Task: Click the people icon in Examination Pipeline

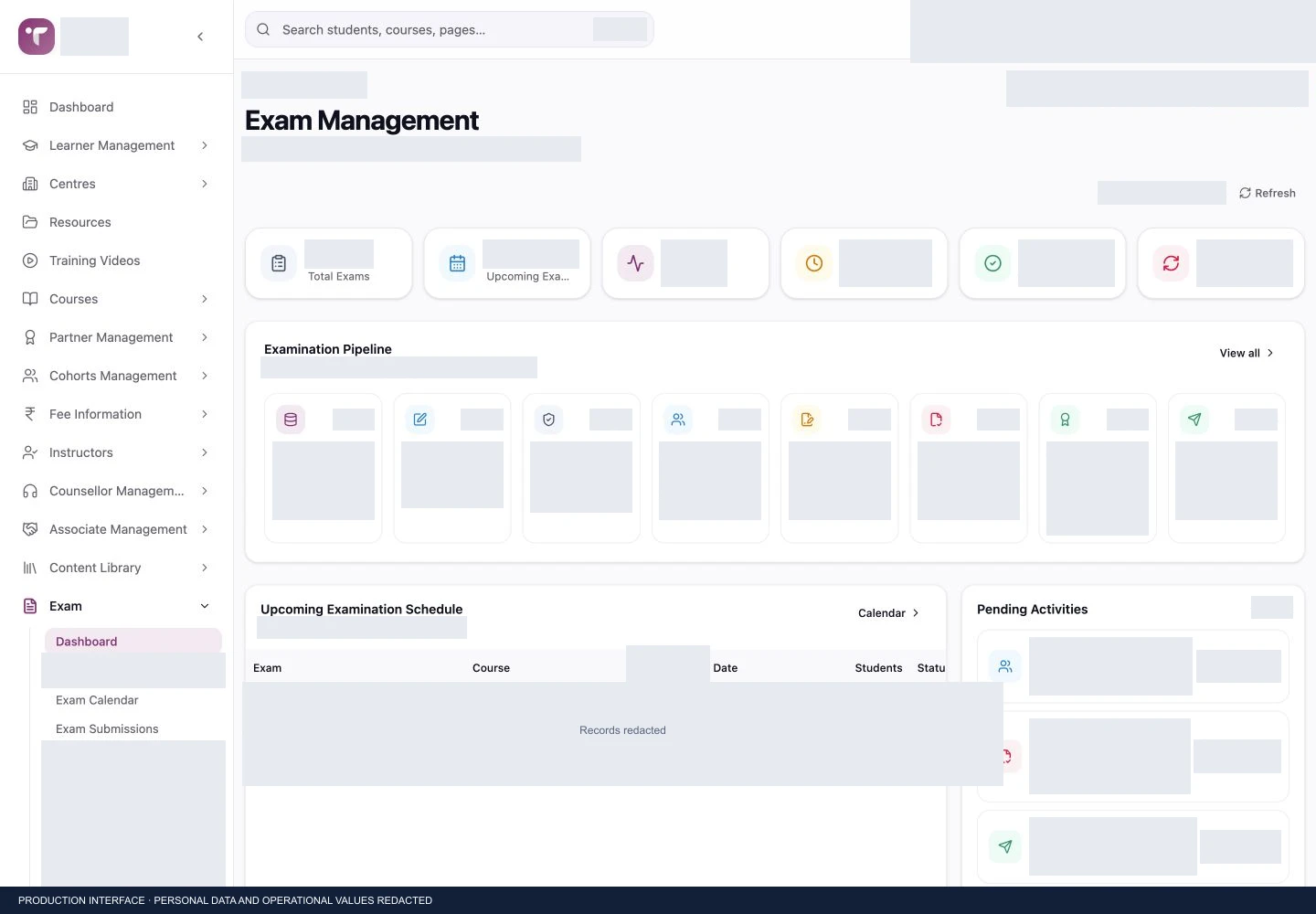Action: [678, 420]
